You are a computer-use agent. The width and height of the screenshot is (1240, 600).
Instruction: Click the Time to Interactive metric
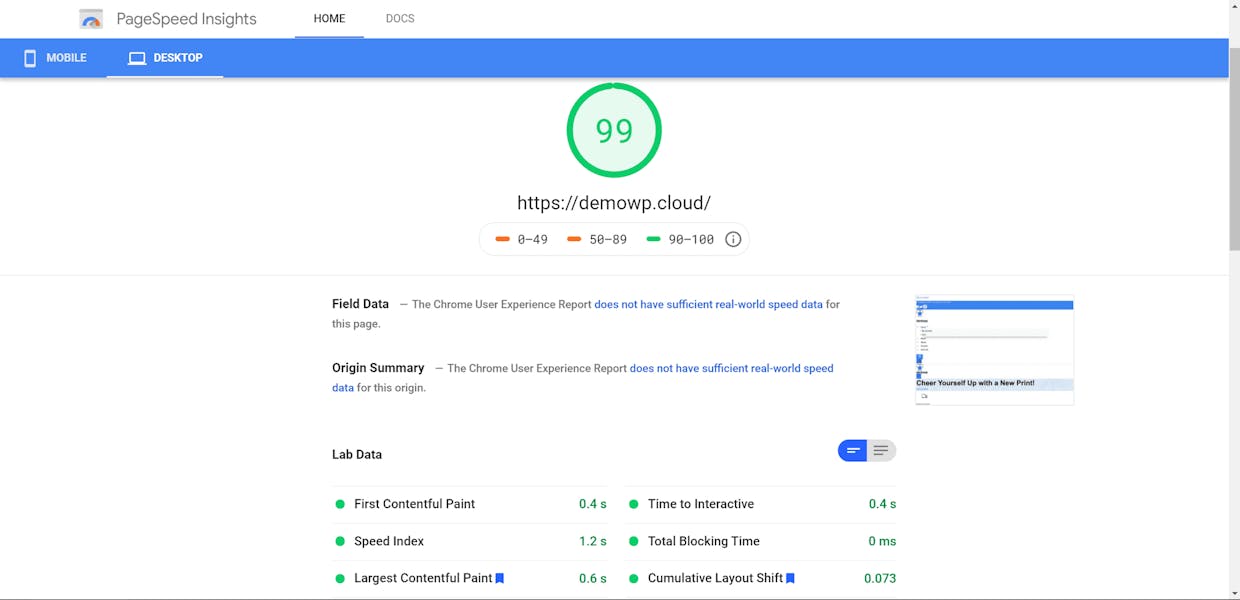[x=761, y=504]
